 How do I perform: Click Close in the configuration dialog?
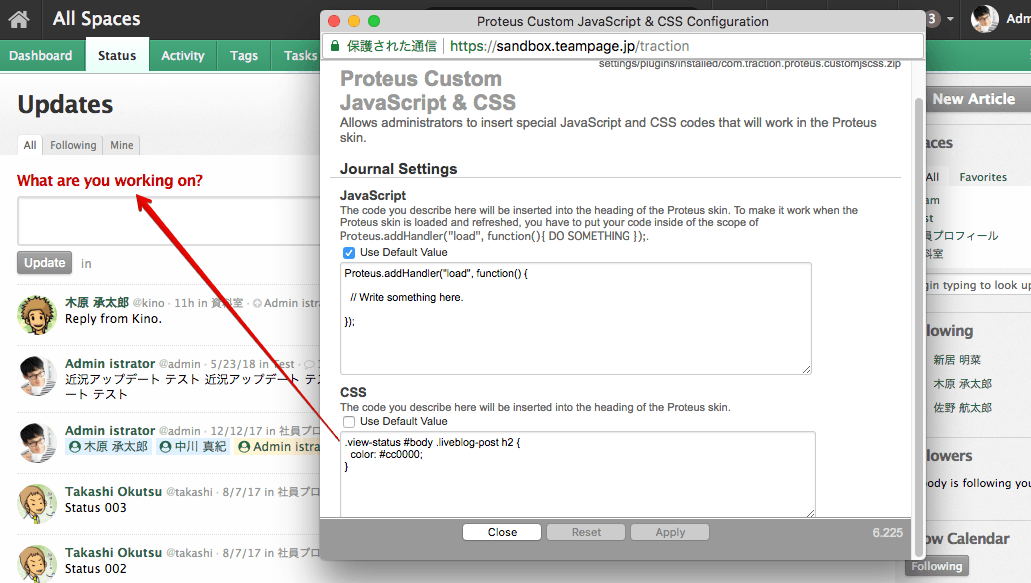point(502,532)
